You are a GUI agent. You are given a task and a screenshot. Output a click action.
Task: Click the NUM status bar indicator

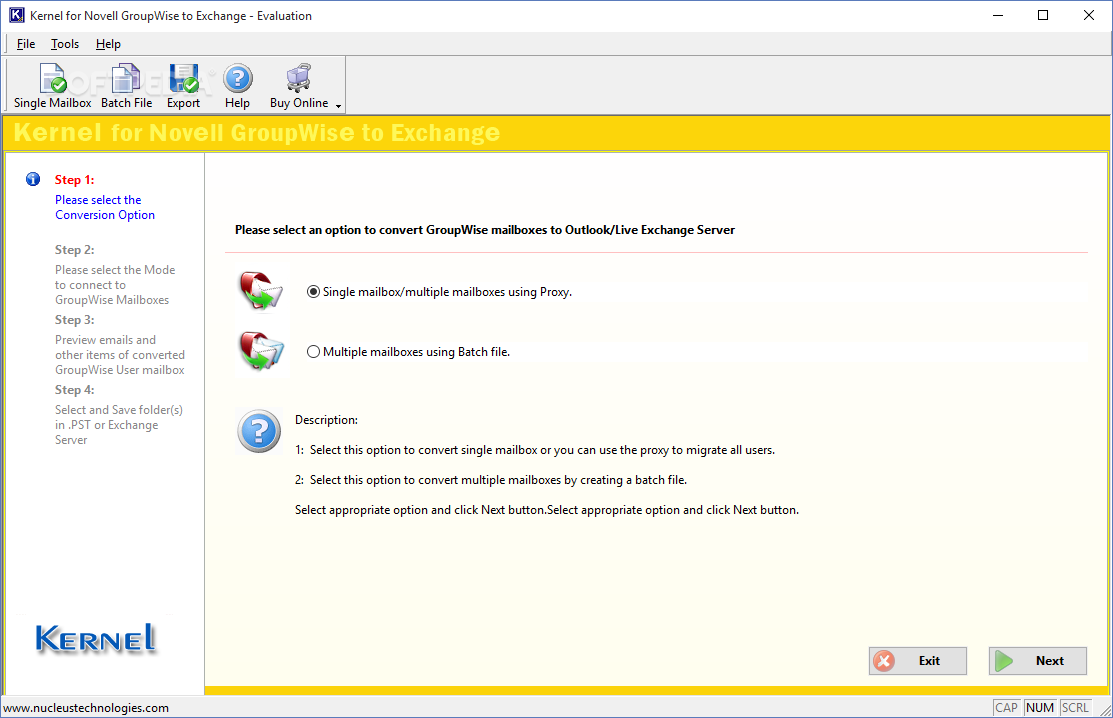point(1039,707)
